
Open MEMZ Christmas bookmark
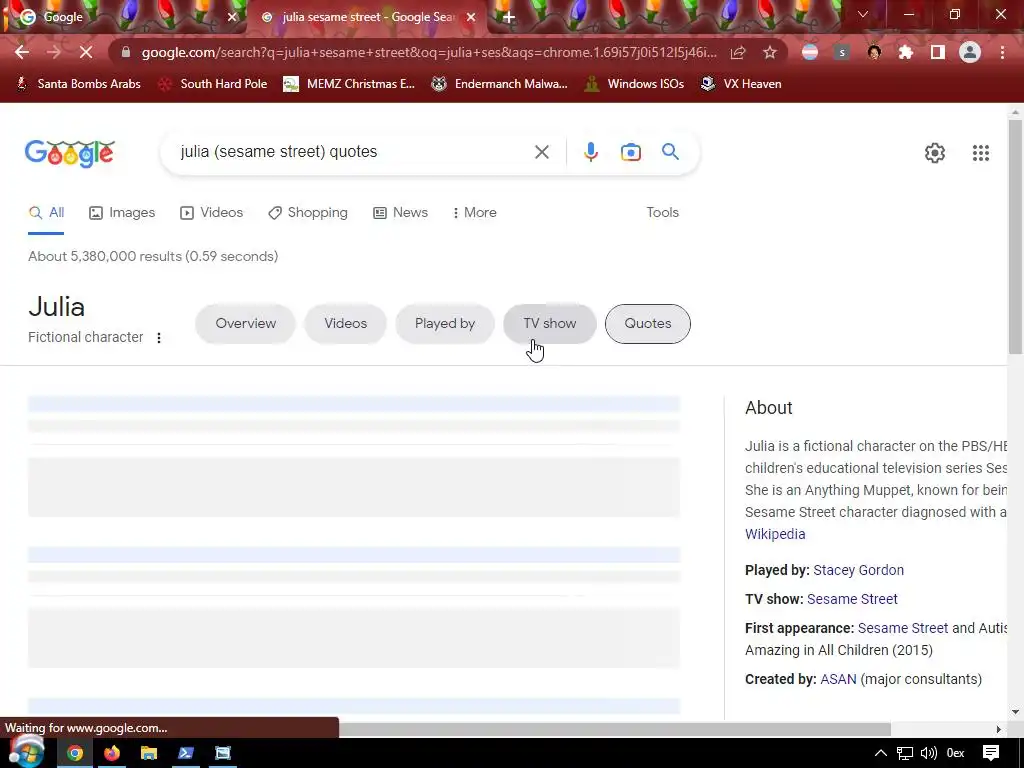(x=349, y=84)
